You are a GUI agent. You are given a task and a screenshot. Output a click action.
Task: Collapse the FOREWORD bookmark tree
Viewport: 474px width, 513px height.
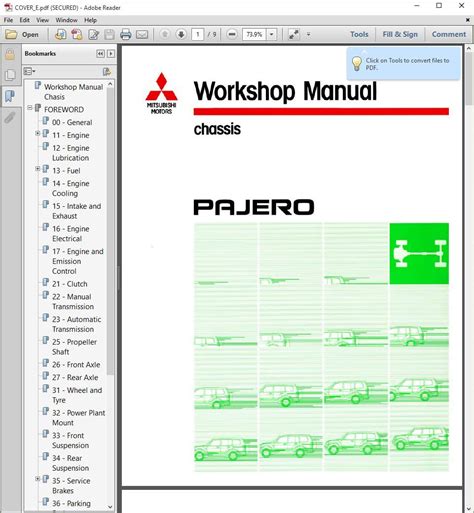[x=30, y=108]
